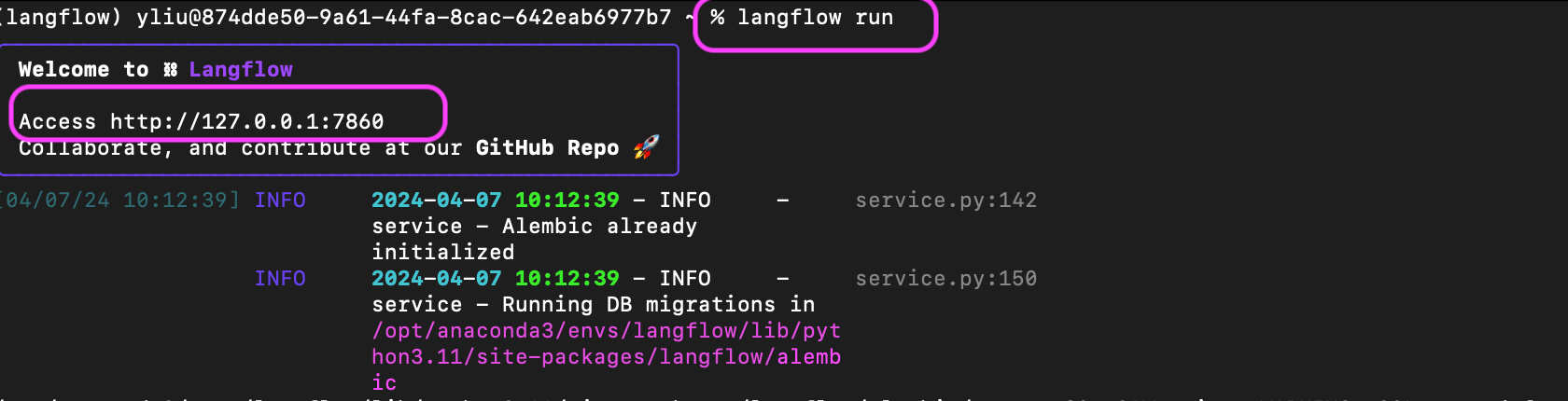Click the "service.py:142" source reference
The image size is (1568, 401).
[x=946, y=200]
